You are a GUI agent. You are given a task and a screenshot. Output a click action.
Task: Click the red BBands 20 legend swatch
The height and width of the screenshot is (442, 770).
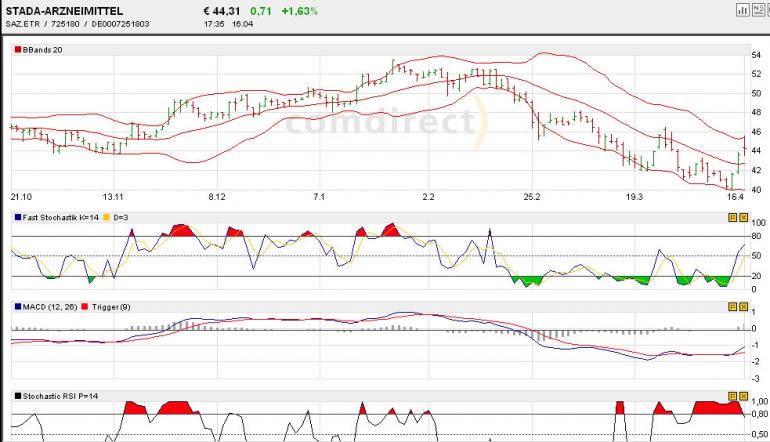[x=18, y=50]
